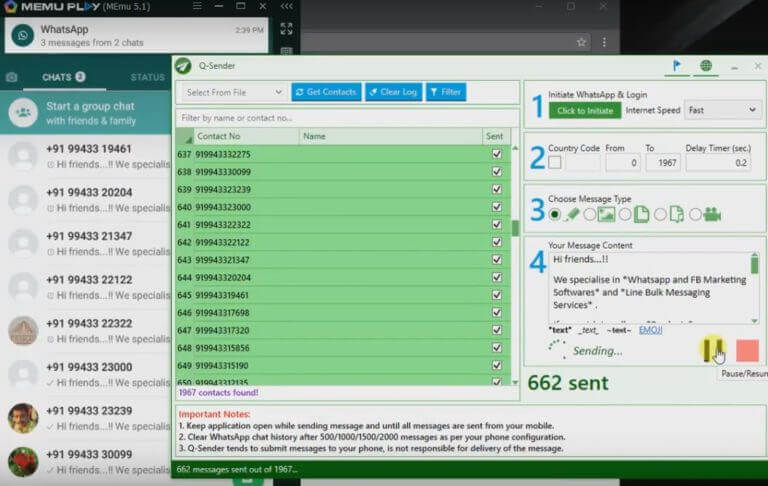Click the contacts list vertical scrollbar thumb
Screen dimensions: 768x486
click(x=515, y=228)
